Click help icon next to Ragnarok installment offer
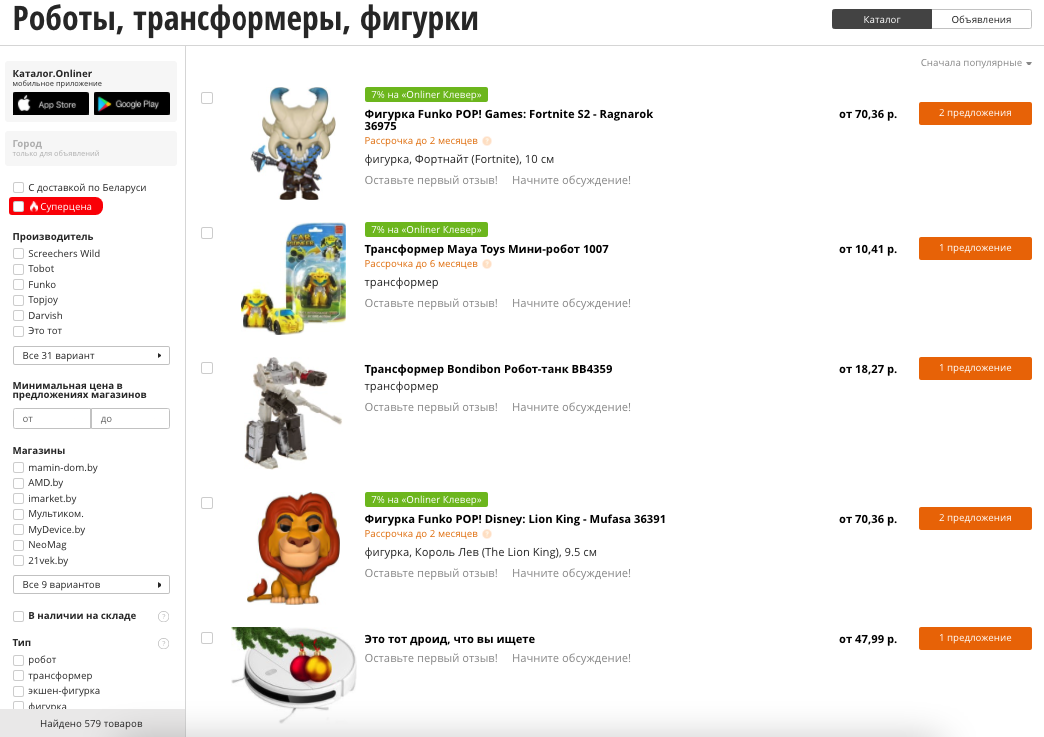The image size is (1044, 737). click(487, 141)
